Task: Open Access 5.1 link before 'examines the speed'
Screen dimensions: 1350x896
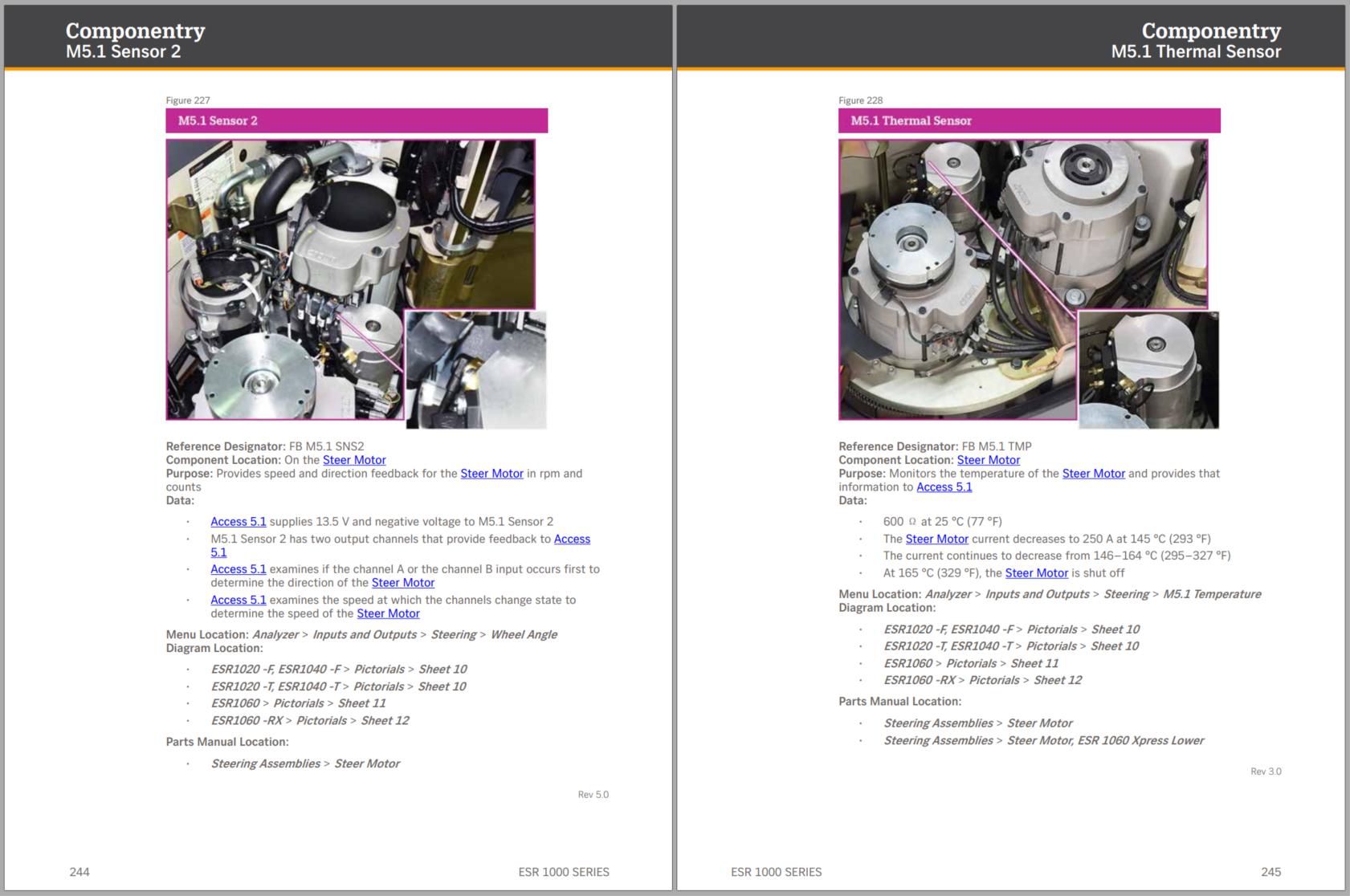Action: (x=238, y=600)
